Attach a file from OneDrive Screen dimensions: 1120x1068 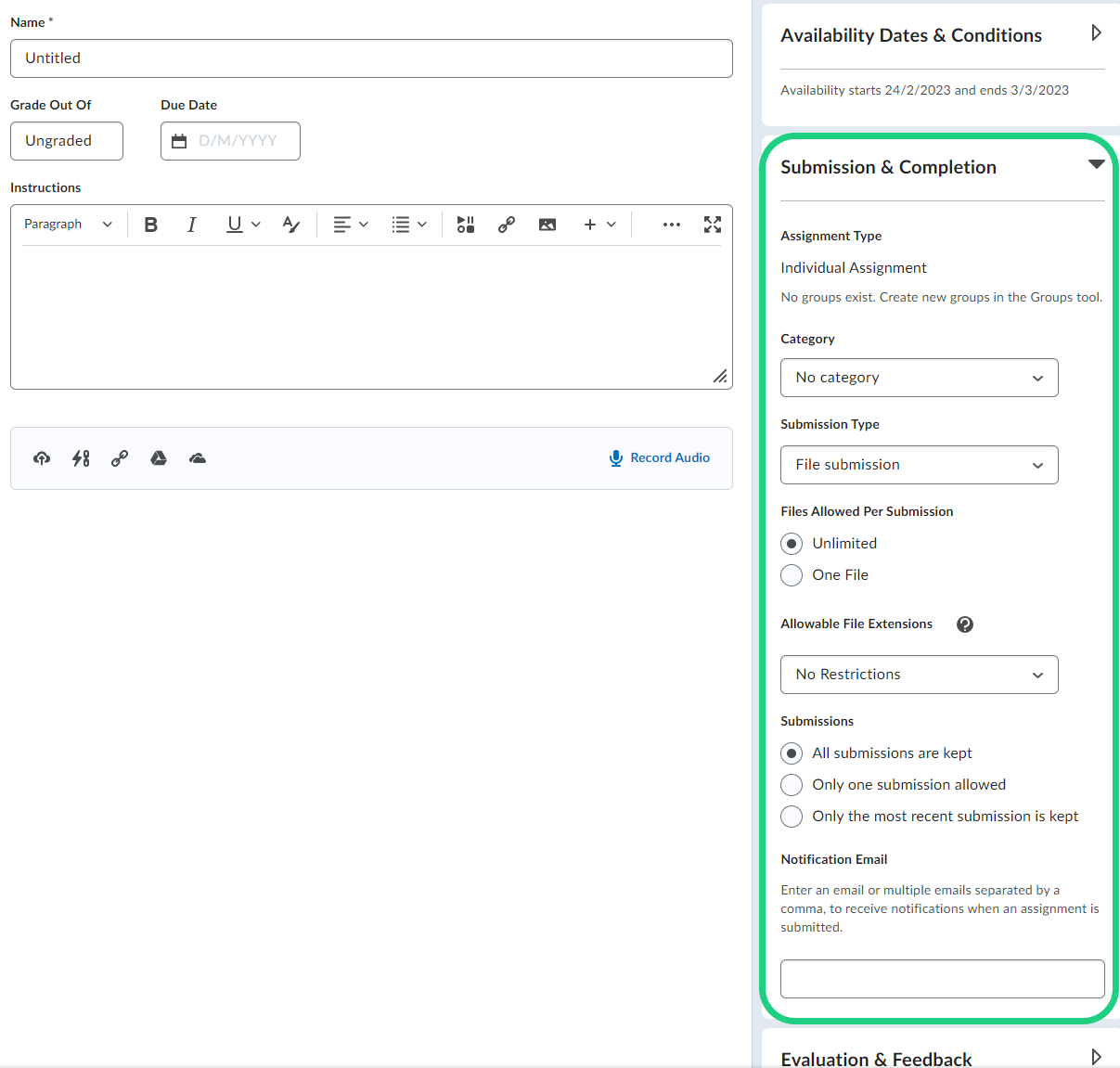[198, 458]
